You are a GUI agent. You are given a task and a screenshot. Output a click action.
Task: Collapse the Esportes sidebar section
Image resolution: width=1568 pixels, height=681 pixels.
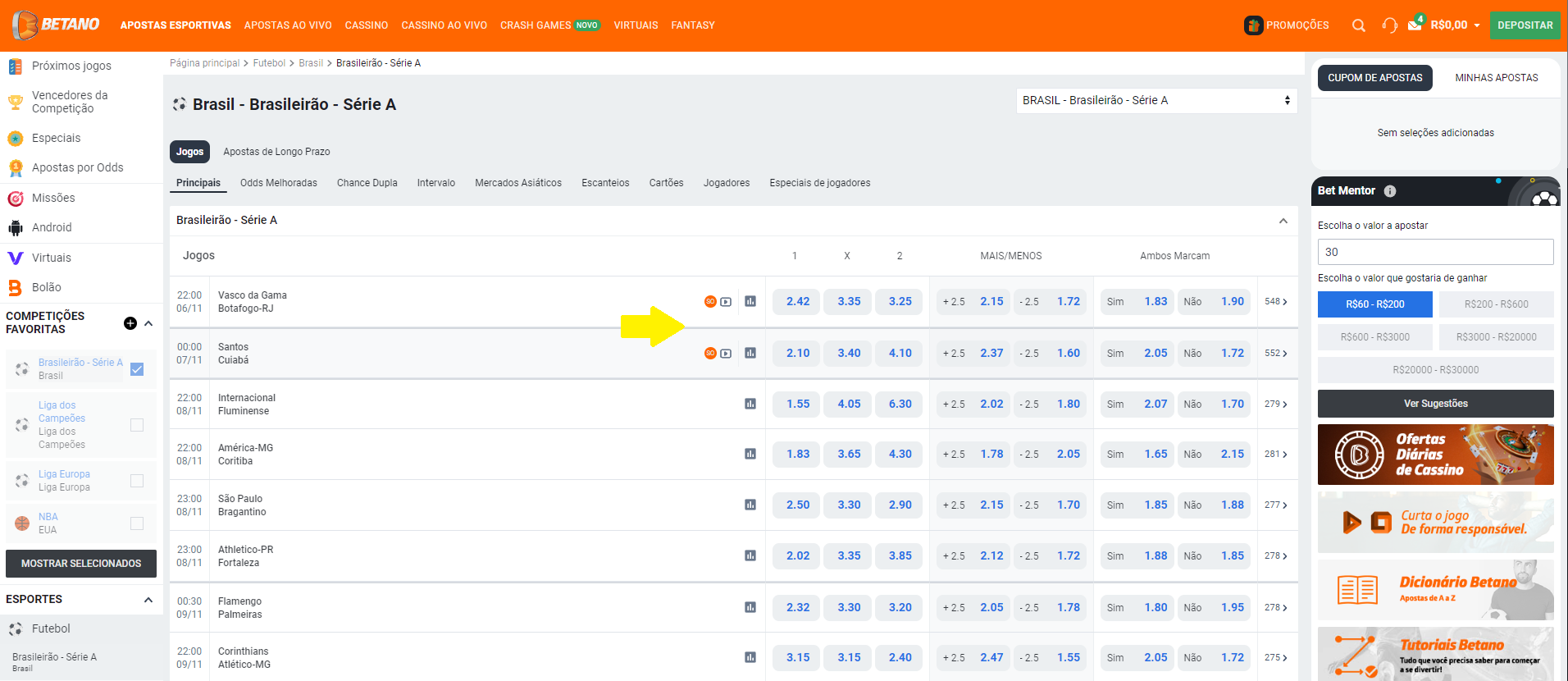click(x=148, y=600)
